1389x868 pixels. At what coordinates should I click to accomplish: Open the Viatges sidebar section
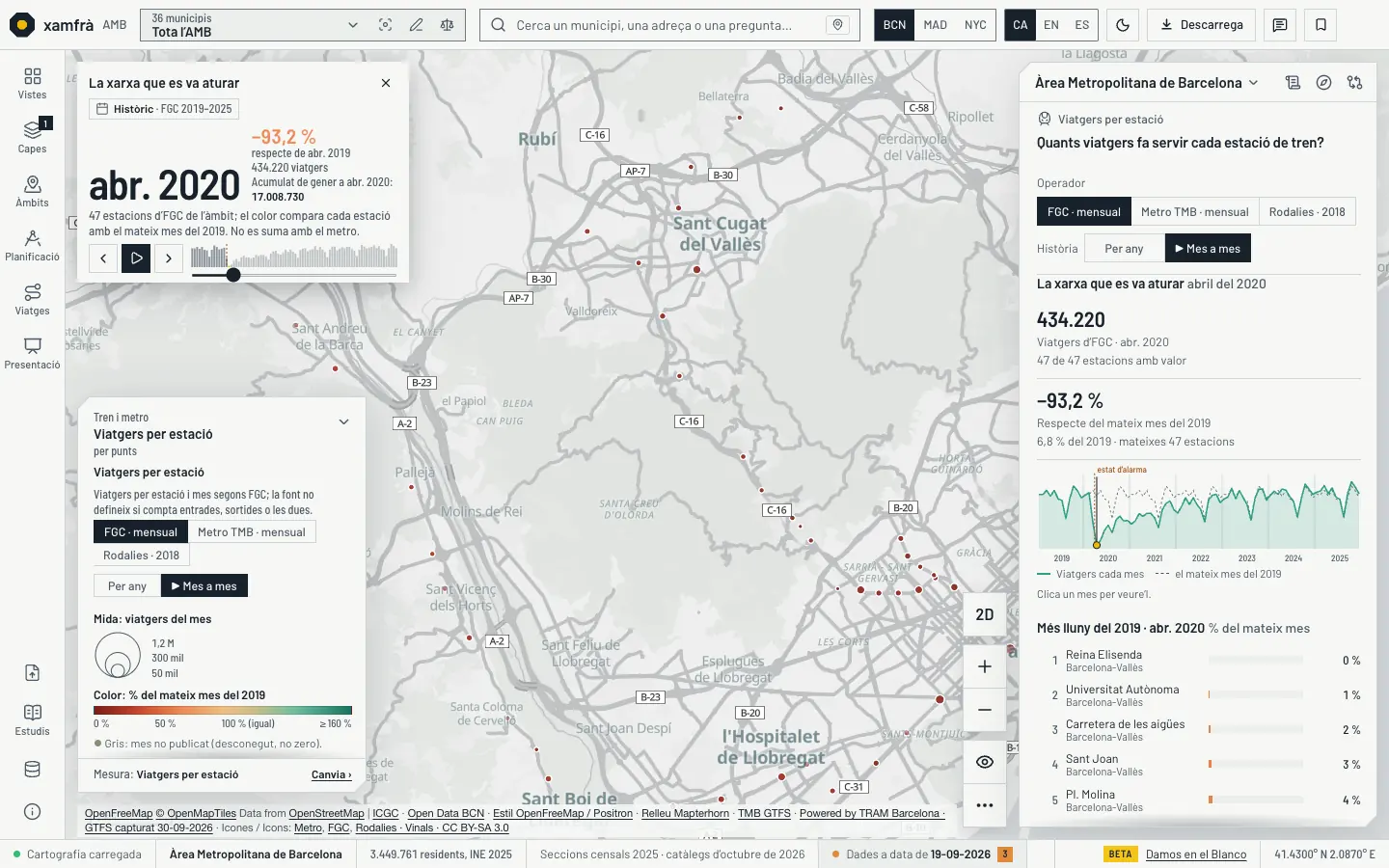(32, 299)
